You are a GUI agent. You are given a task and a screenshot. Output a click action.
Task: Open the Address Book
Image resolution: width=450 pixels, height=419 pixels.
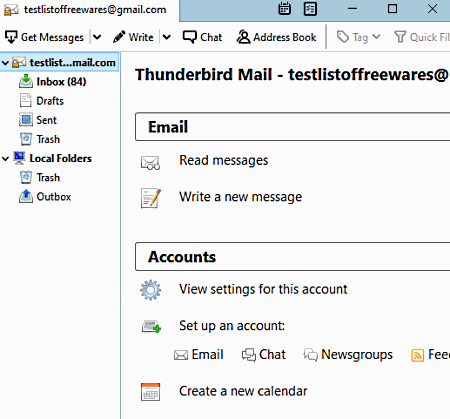(x=276, y=37)
